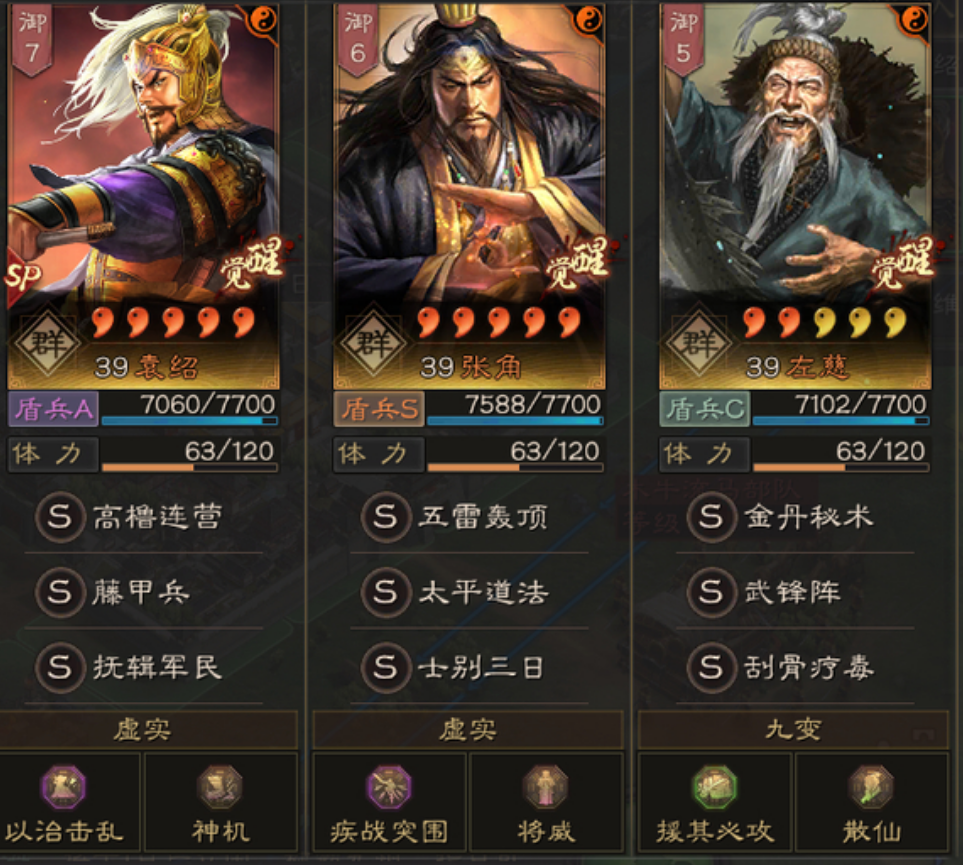Open the 疾战突围 skill icon

coord(388,787)
